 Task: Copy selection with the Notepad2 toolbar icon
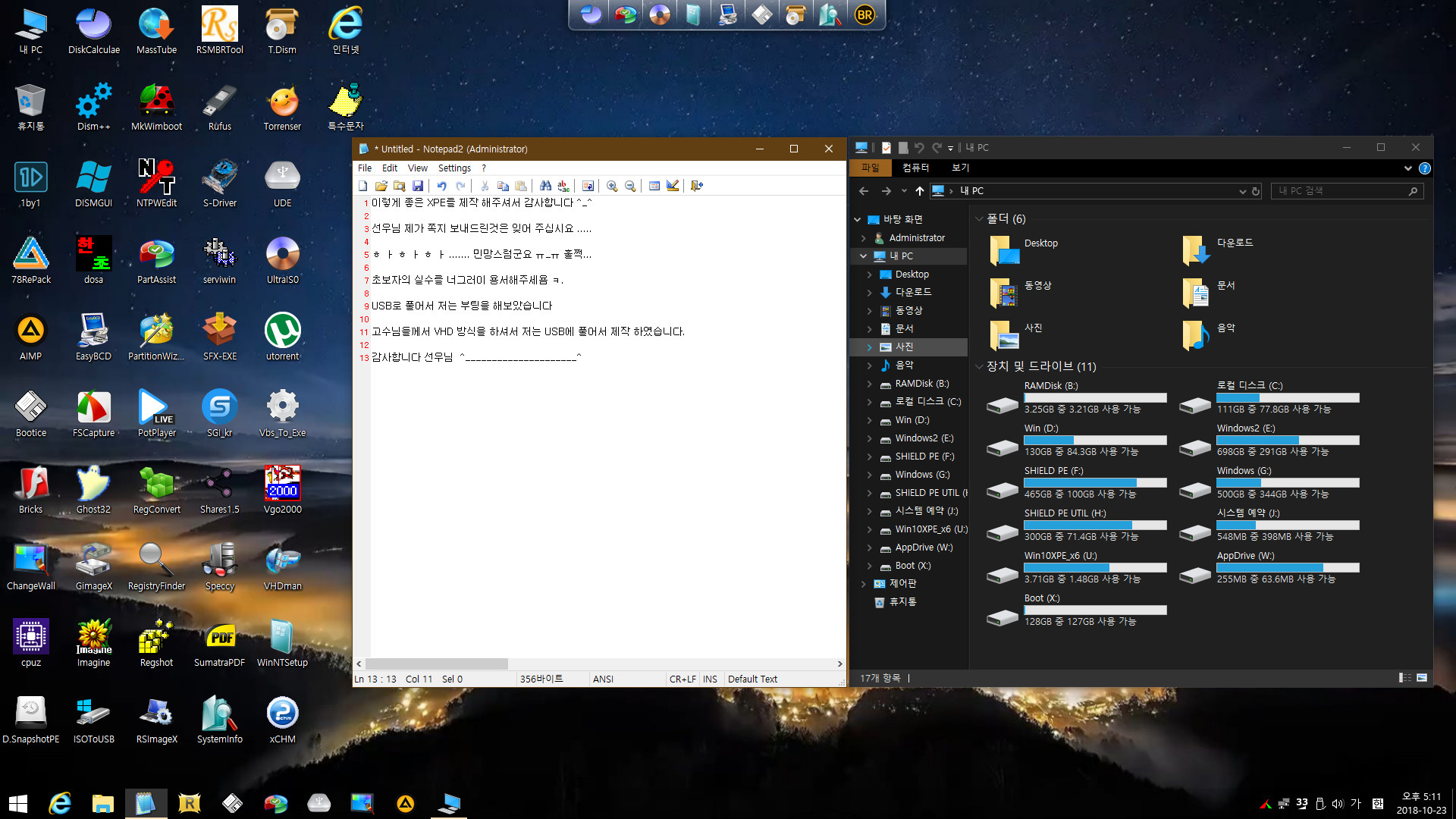(x=502, y=186)
